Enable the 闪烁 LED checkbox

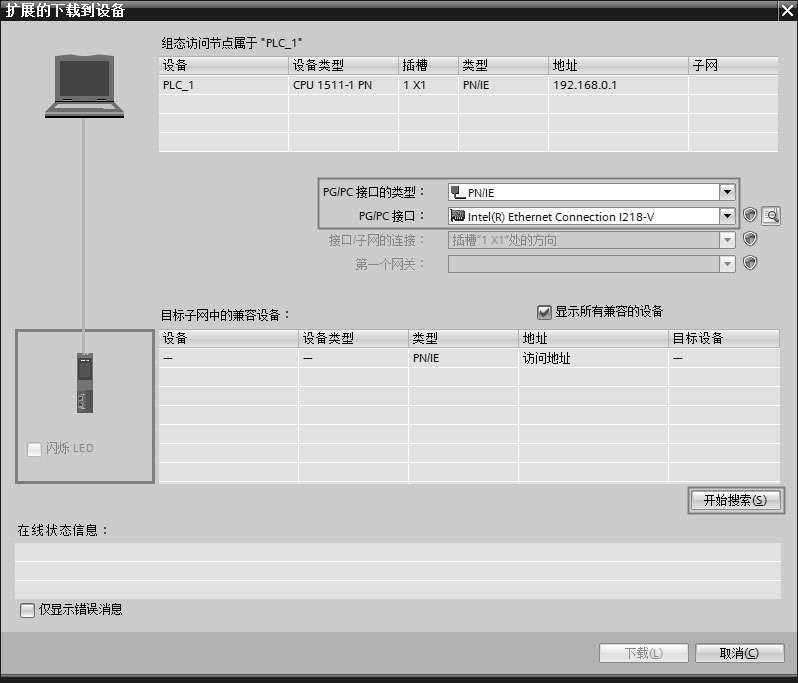coord(34,449)
